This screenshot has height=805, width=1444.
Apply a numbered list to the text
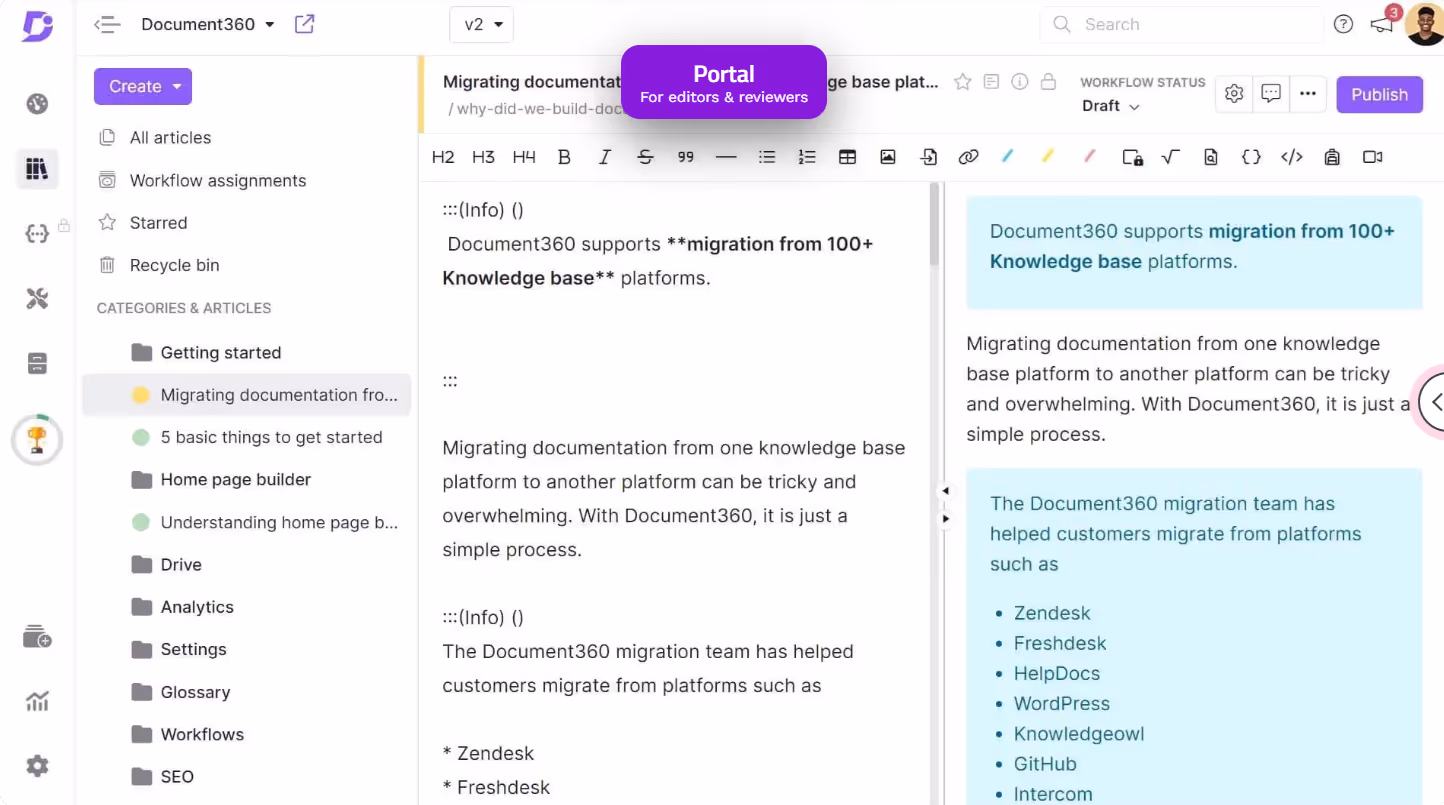[x=807, y=157]
